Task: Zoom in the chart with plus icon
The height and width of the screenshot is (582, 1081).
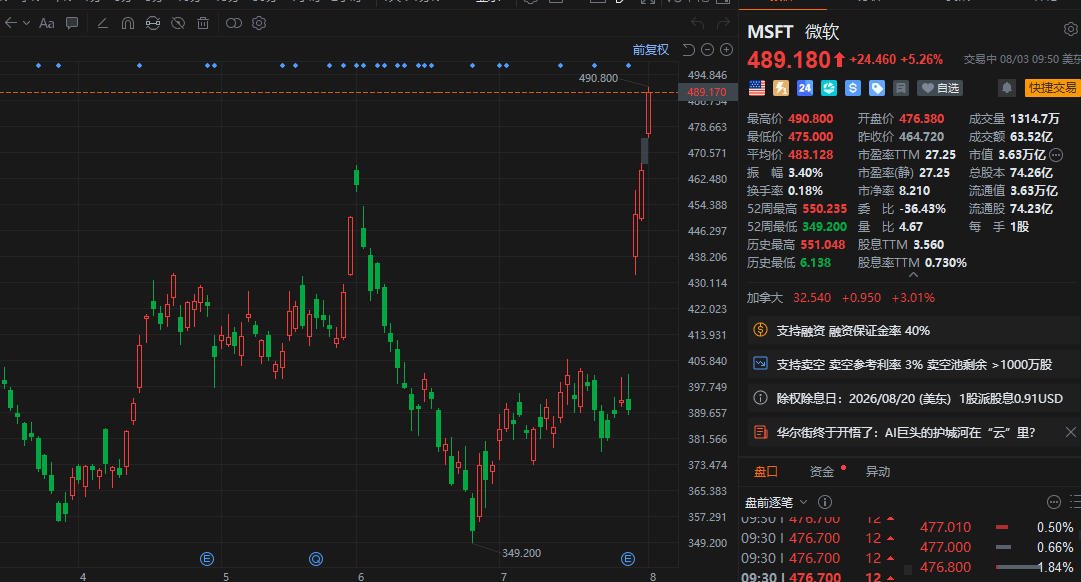Action: tap(727, 50)
